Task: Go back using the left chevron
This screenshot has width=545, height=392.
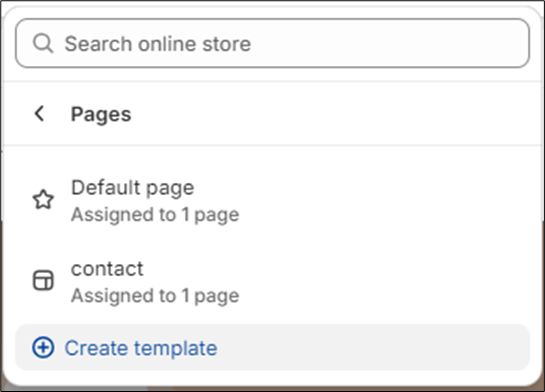Action: point(39,114)
